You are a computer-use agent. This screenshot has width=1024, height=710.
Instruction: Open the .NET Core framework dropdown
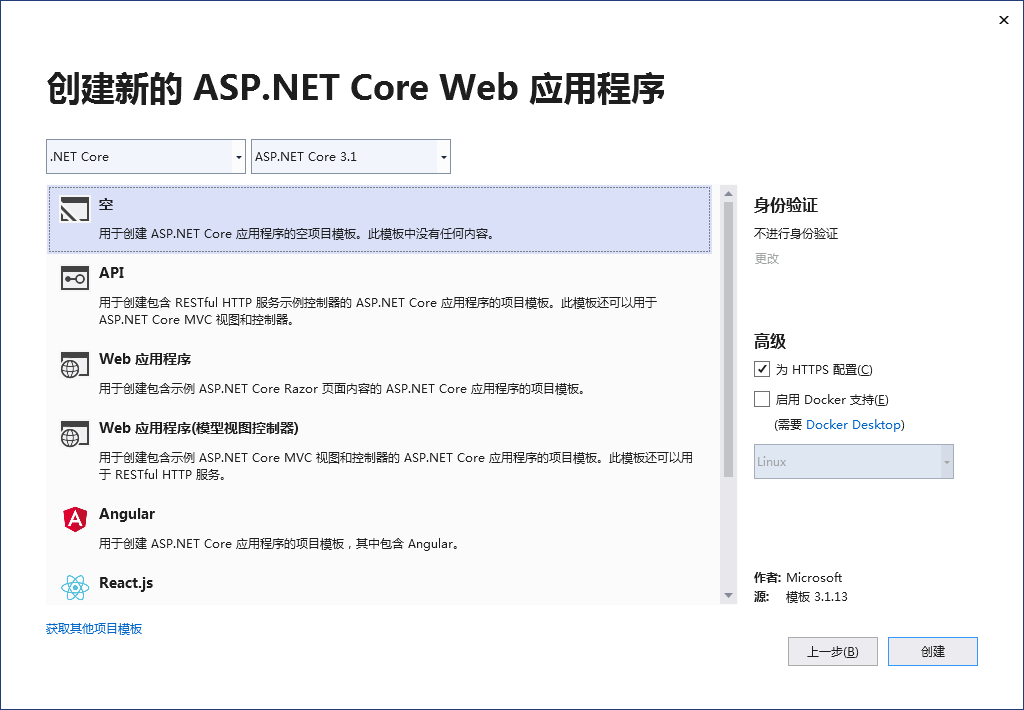tap(146, 157)
